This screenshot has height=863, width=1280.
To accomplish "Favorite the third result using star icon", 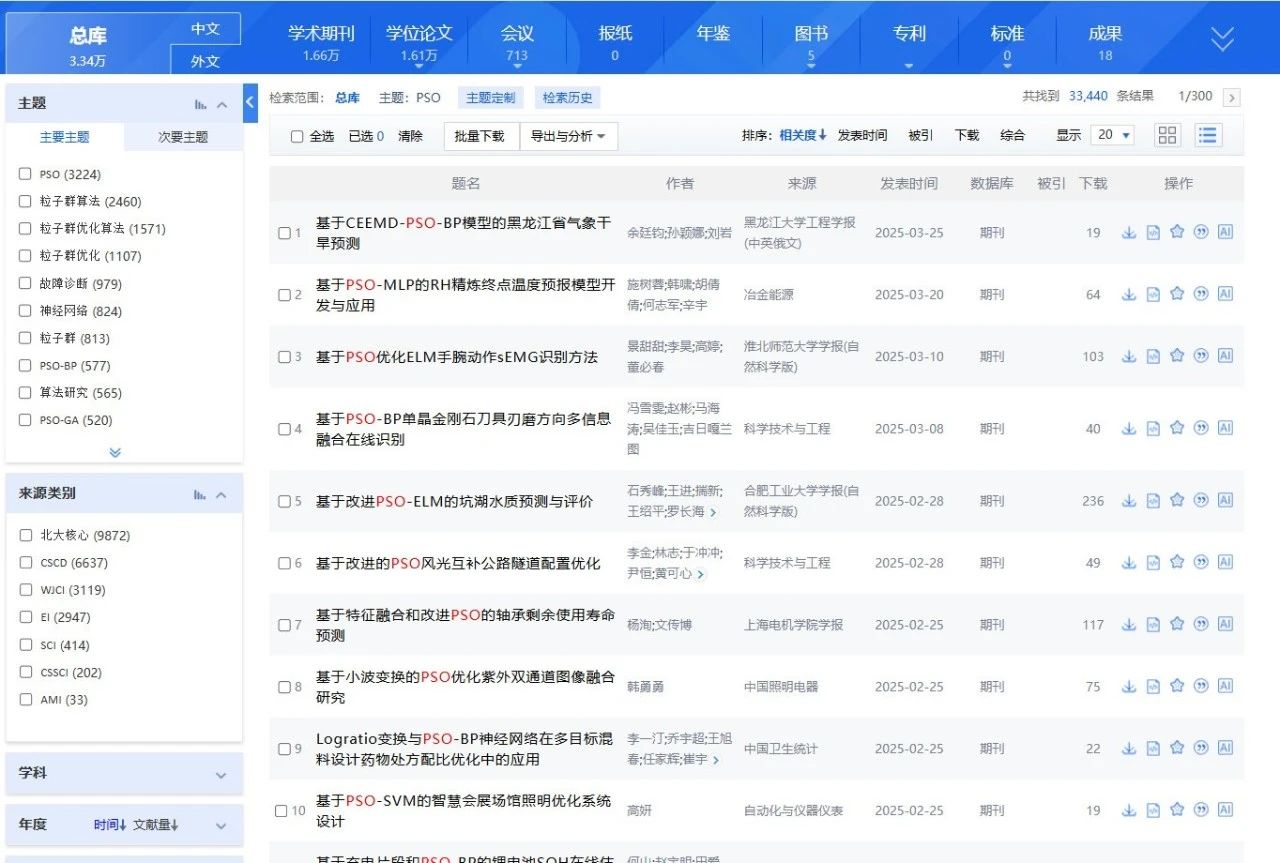I will point(1177,356).
